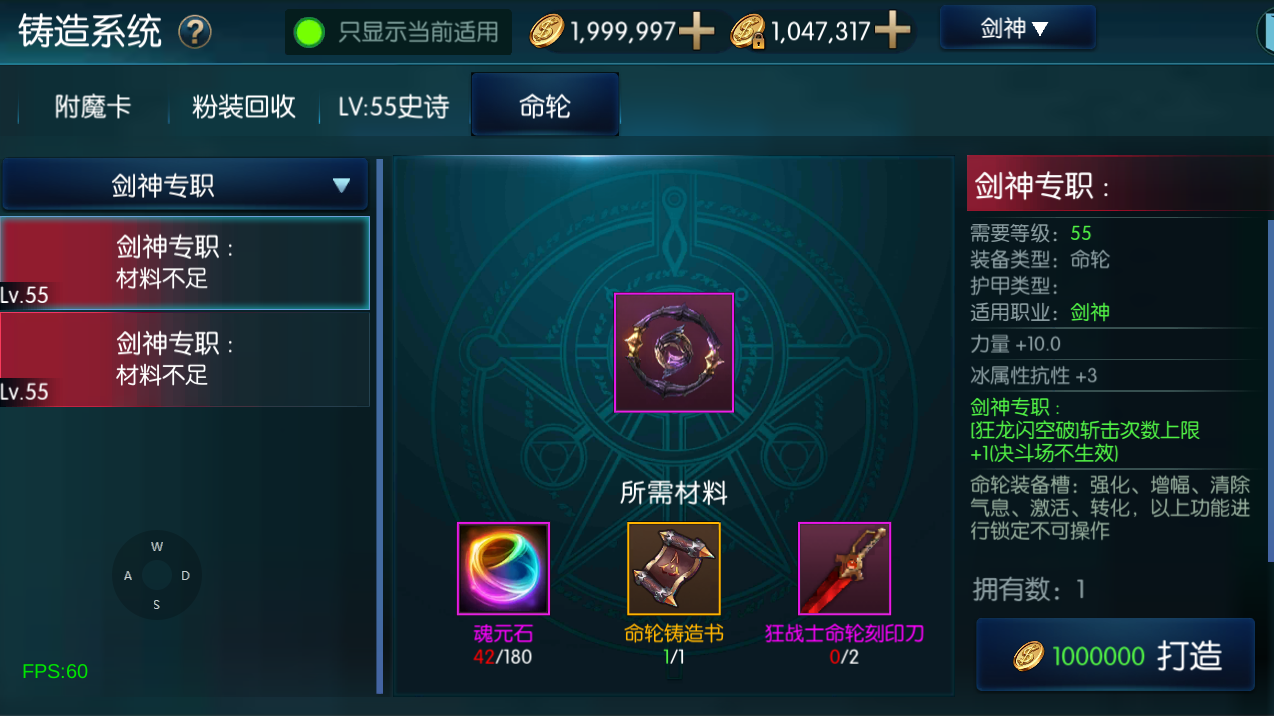Image resolution: width=1274 pixels, height=716 pixels.
Task: Expand the 剑神 class dropdown at top
Action: tap(1017, 28)
